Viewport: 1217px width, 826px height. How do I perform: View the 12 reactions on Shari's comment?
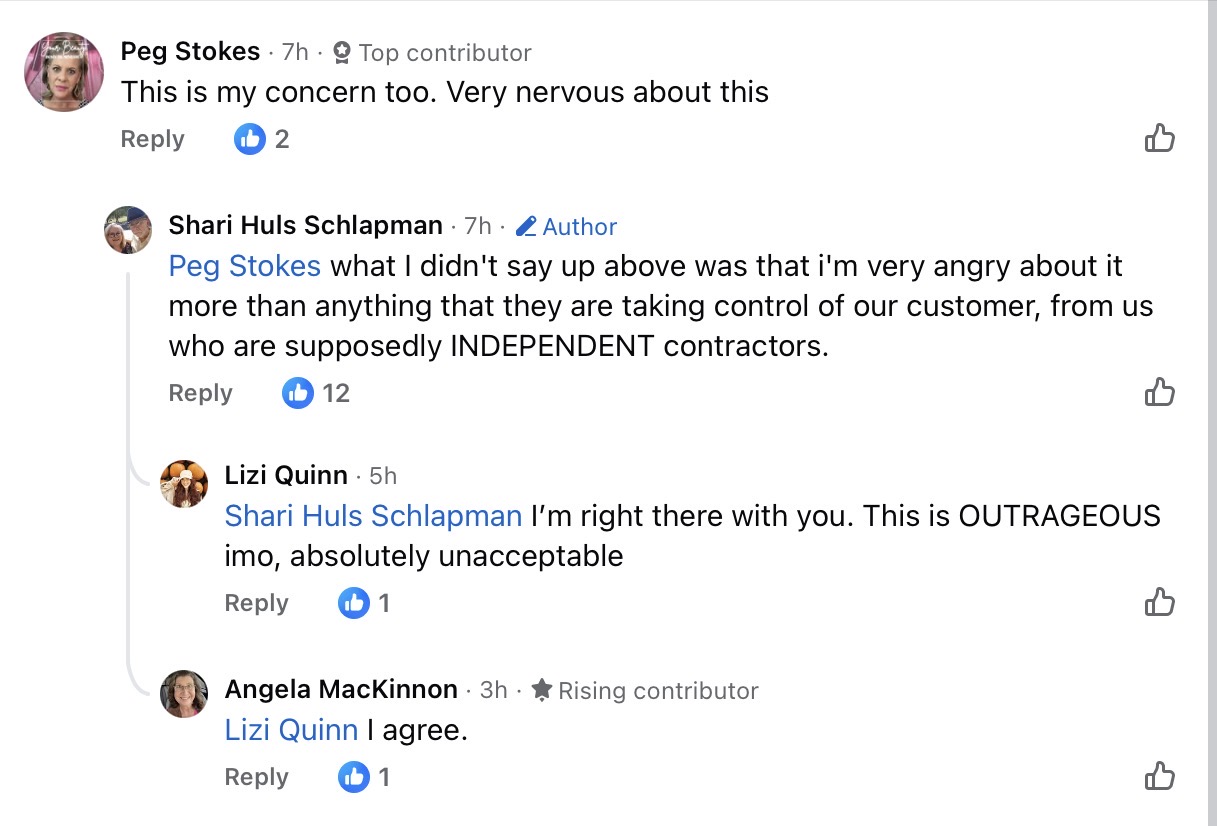point(316,393)
